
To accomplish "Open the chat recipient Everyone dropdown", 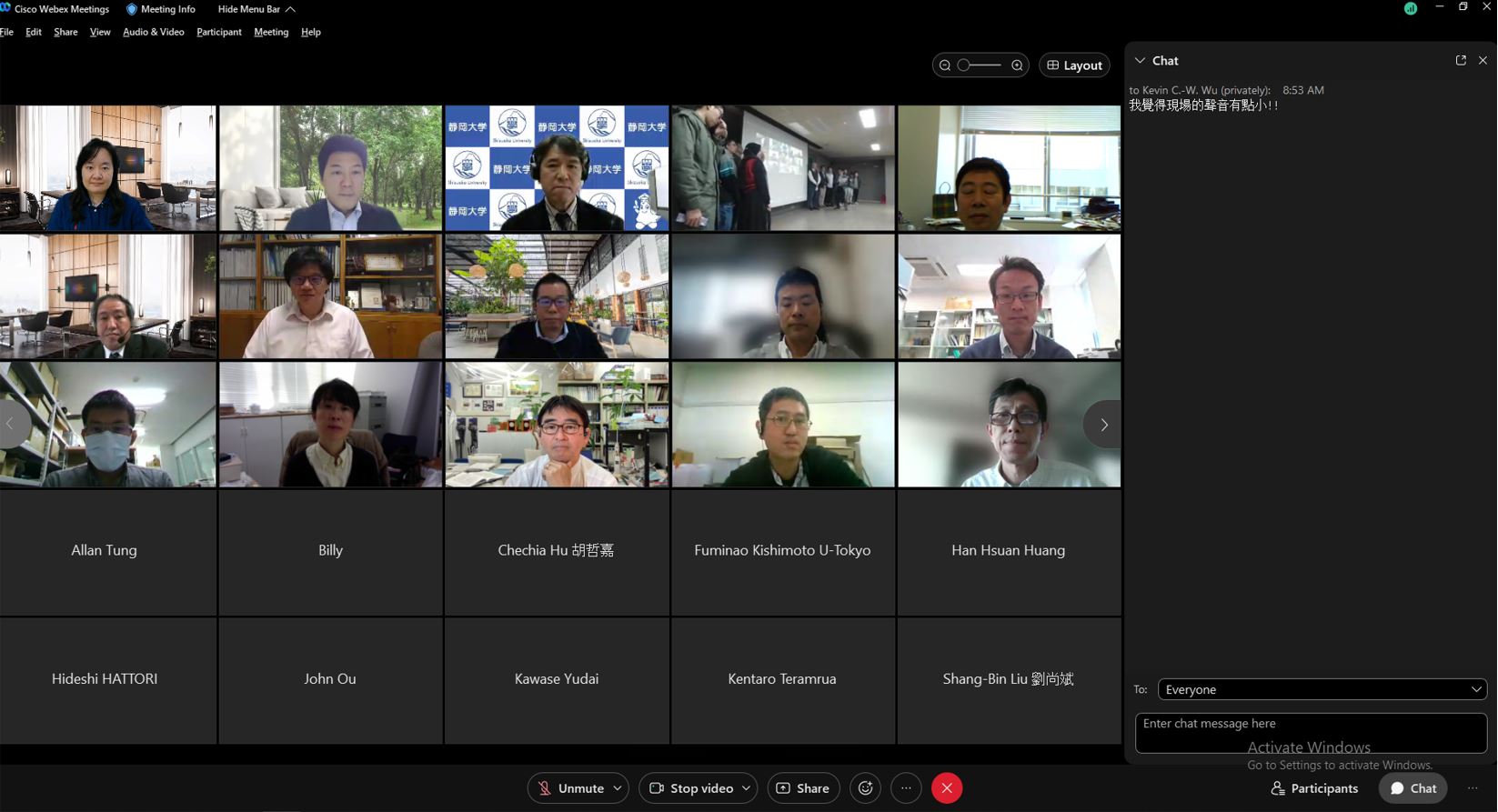I will 1322,689.
